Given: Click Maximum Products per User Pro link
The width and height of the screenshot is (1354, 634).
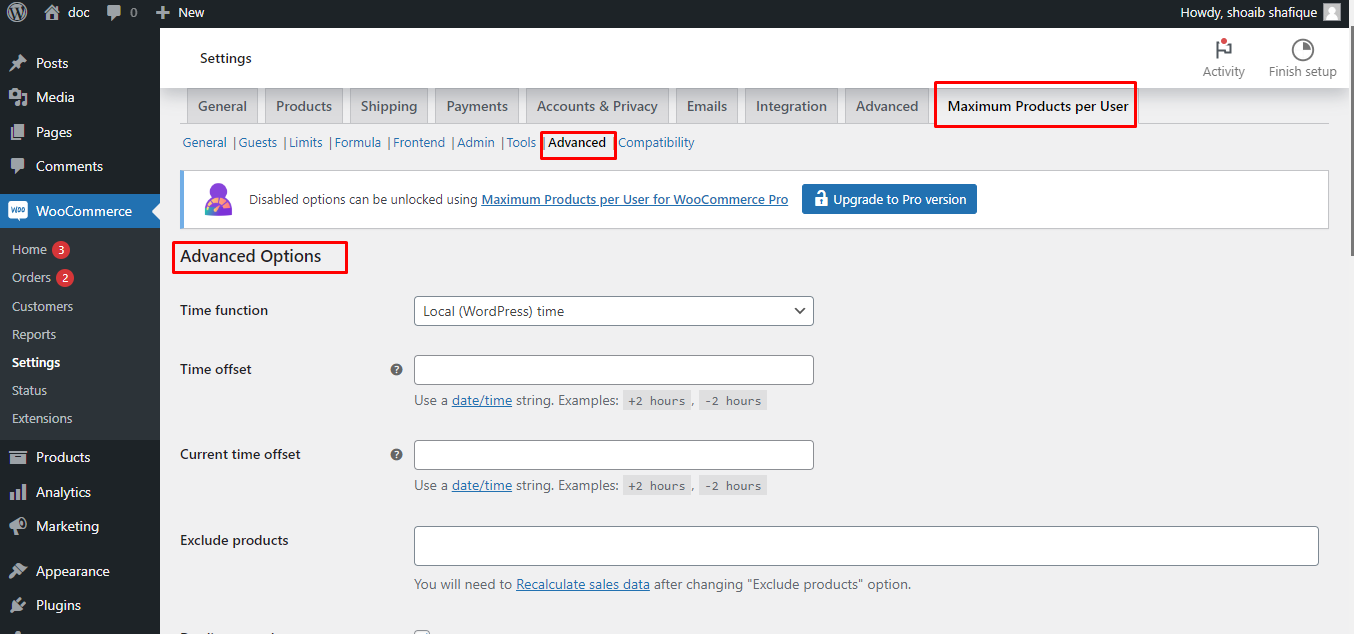Looking at the screenshot, I should click(635, 199).
